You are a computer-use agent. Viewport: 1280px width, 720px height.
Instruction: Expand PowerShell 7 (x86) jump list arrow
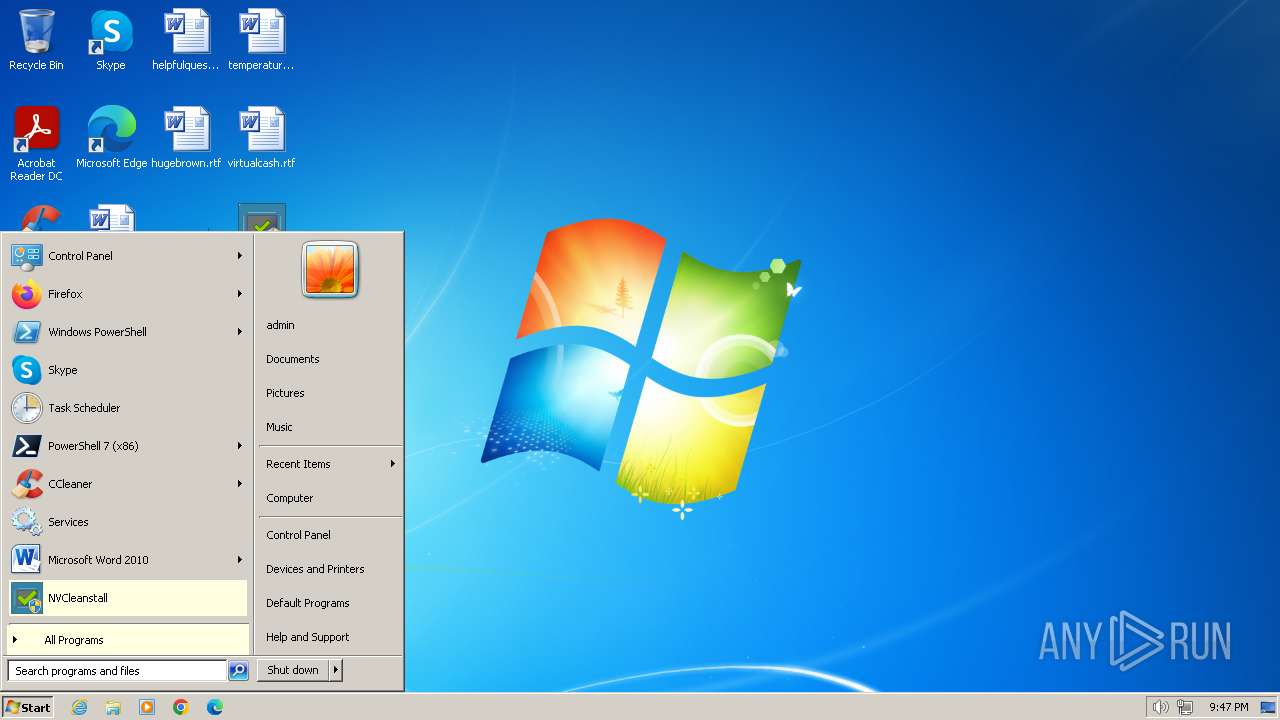click(x=240, y=446)
